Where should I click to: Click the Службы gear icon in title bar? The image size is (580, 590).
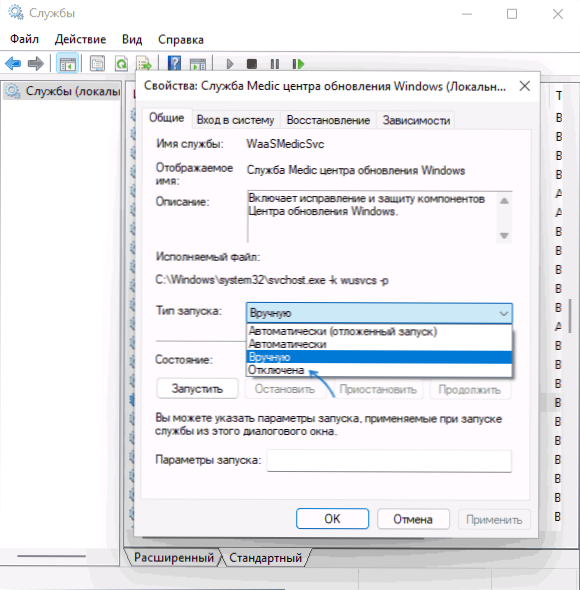pos(16,12)
